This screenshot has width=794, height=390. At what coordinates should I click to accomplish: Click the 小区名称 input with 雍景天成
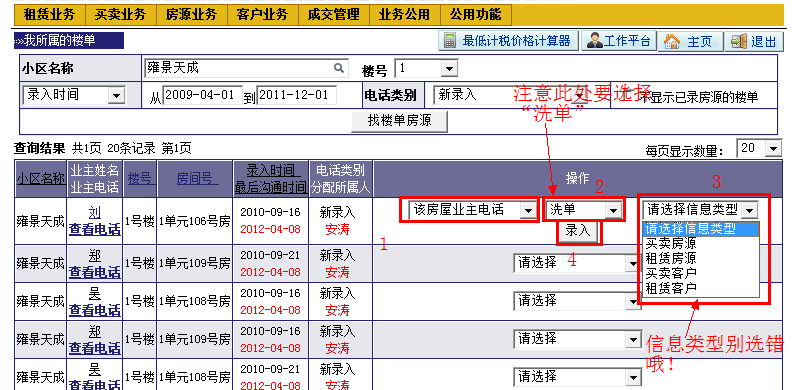[x=246, y=67]
